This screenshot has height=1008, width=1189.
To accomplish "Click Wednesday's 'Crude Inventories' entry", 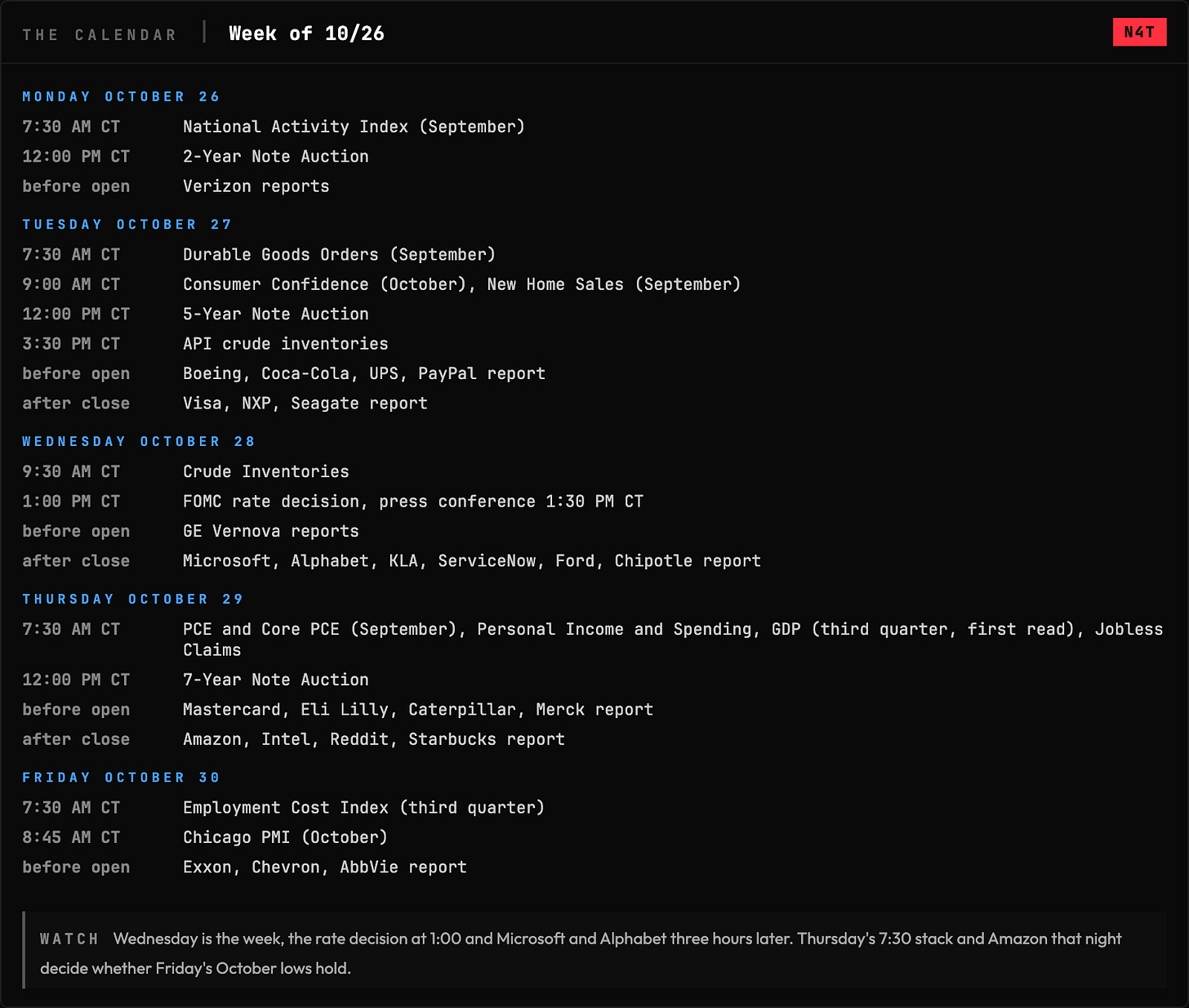I will tap(265, 471).
